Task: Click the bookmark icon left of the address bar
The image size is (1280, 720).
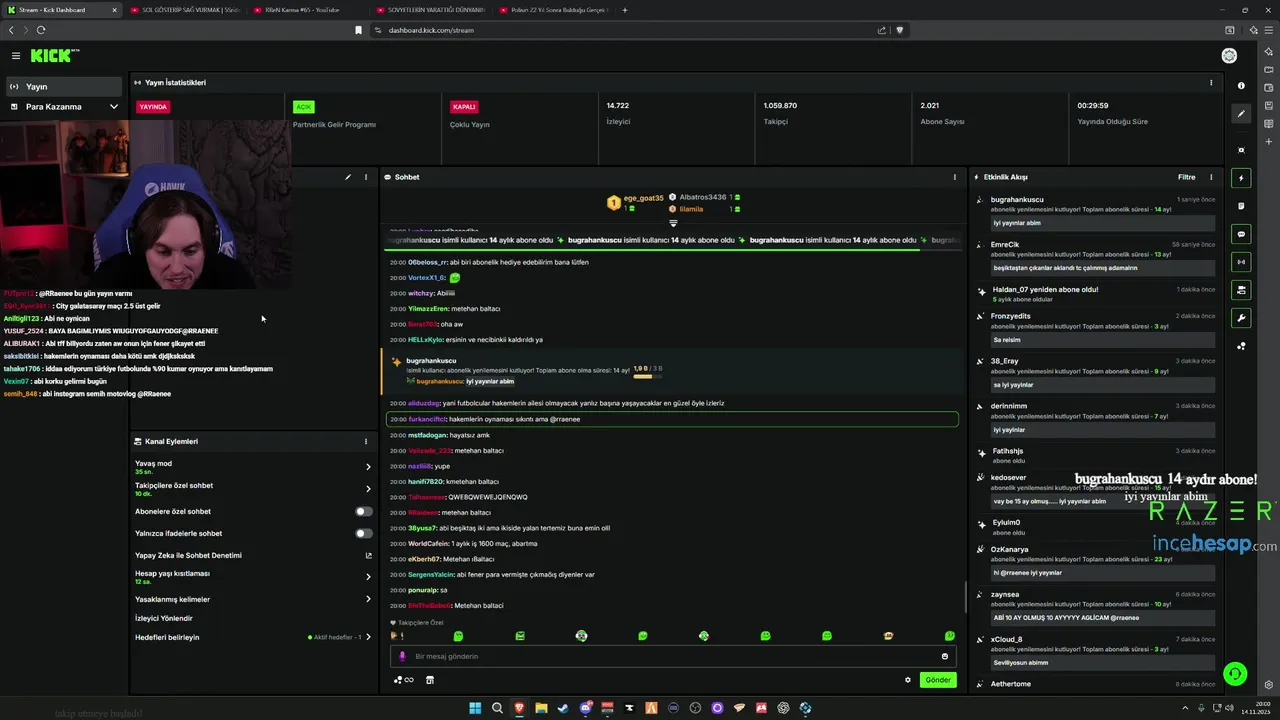Action: coord(358,30)
